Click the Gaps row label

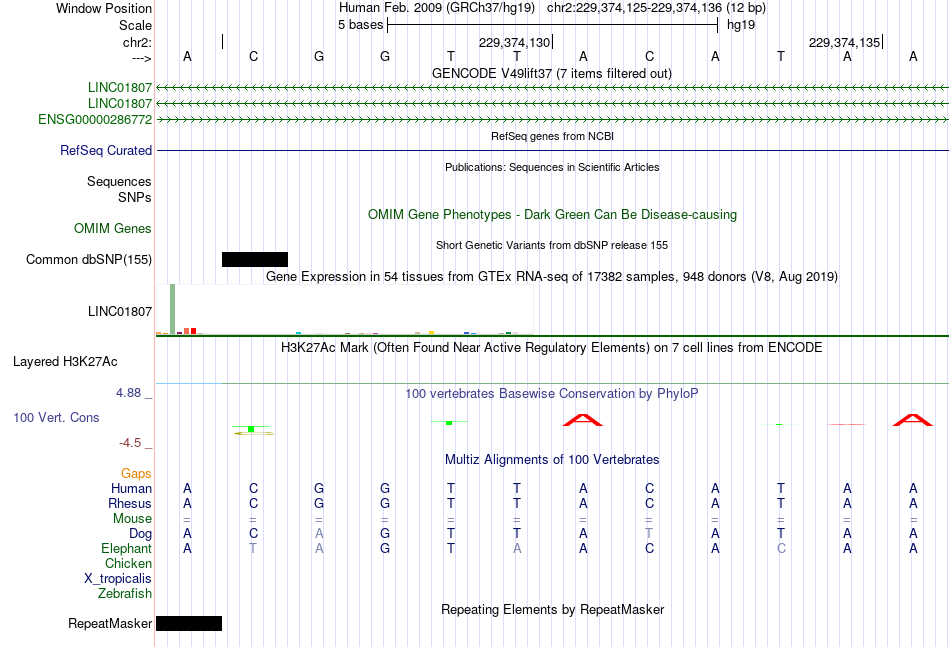coord(136,473)
